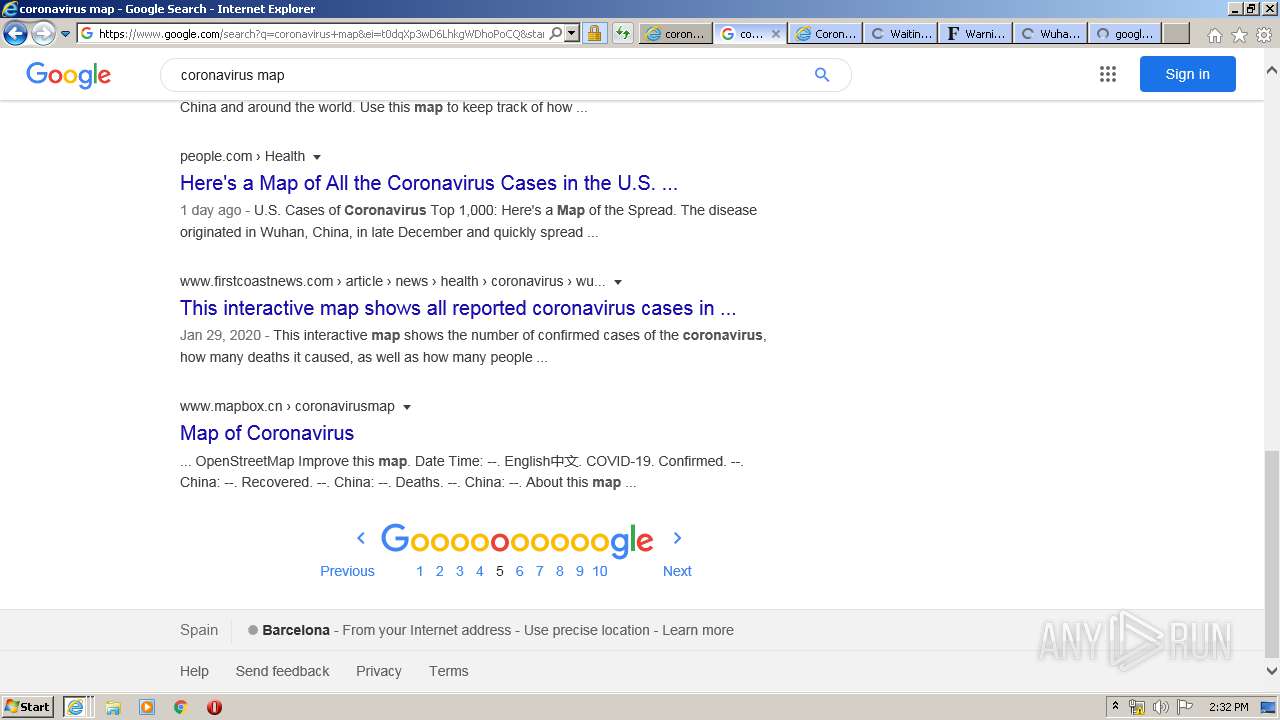Open 'This interactive map shows all reported' result

[x=458, y=308]
